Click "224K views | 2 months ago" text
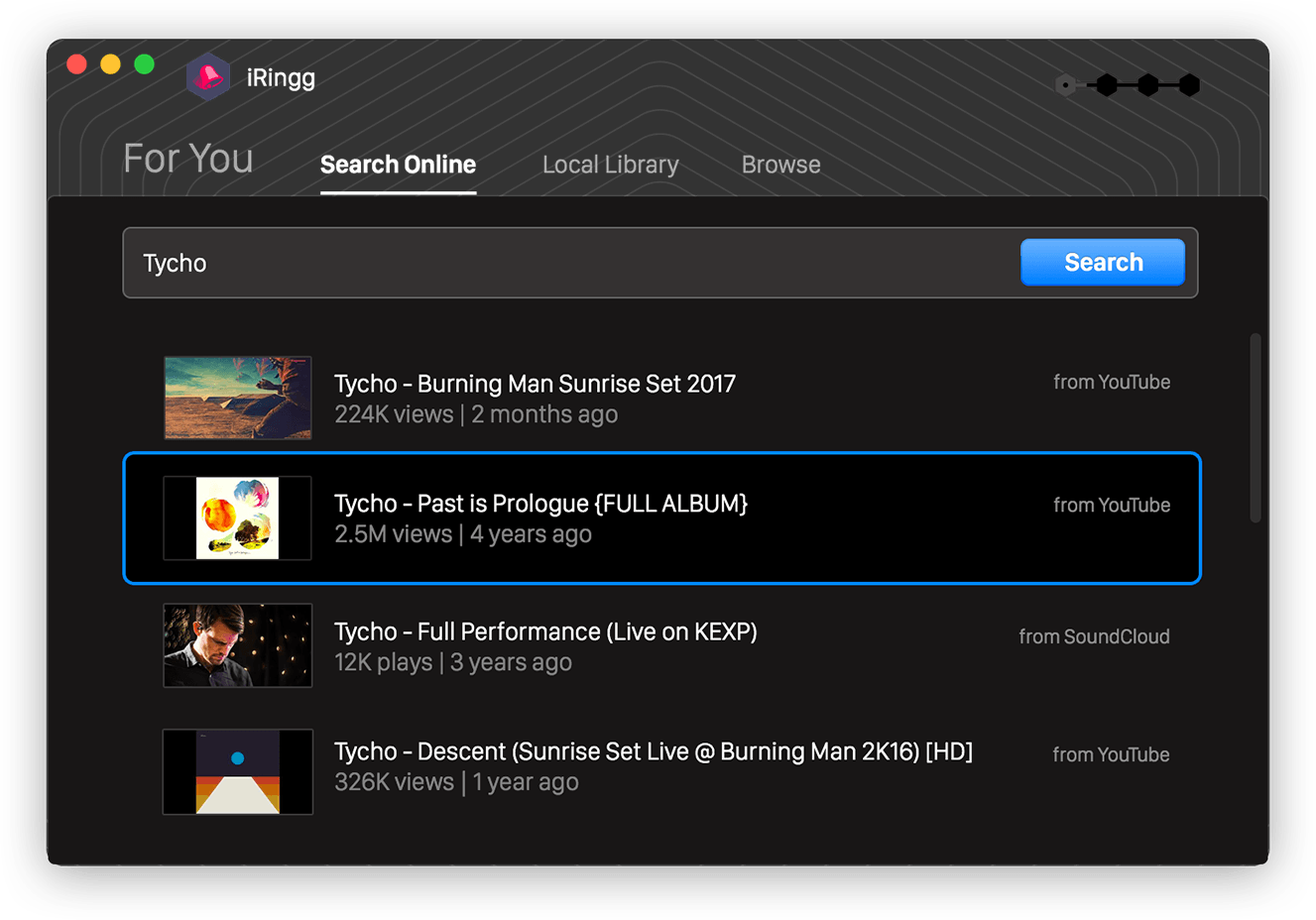The image size is (1316, 920). pyautogui.click(x=476, y=414)
